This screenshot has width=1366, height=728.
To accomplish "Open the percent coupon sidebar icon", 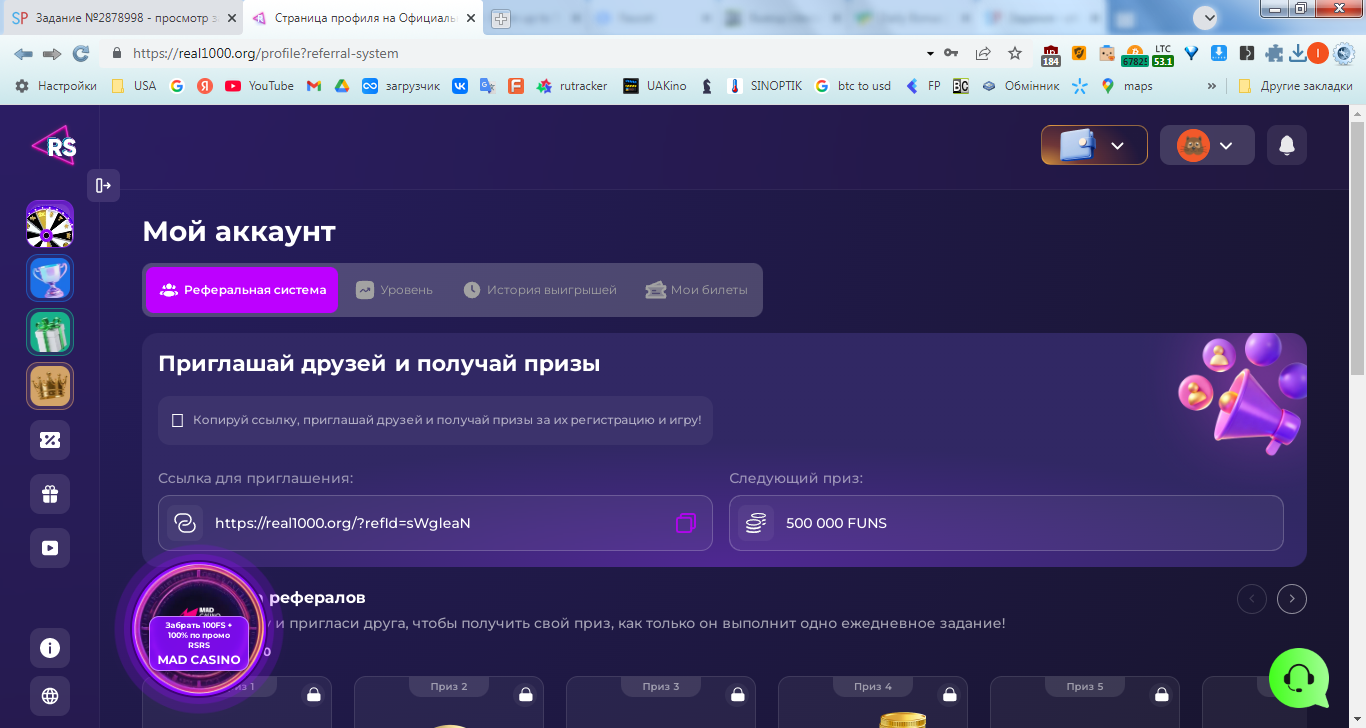I will coord(50,440).
